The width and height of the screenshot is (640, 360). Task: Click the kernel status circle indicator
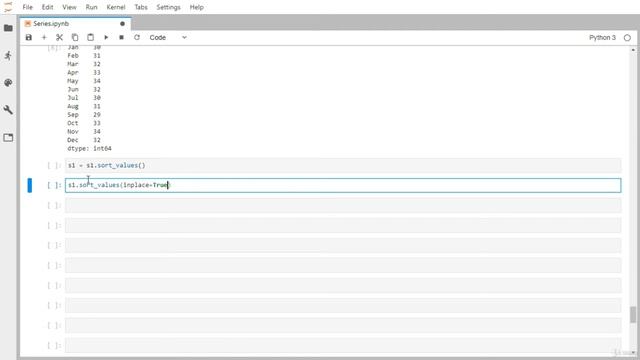pyautogui.click(x=627, y=38)
